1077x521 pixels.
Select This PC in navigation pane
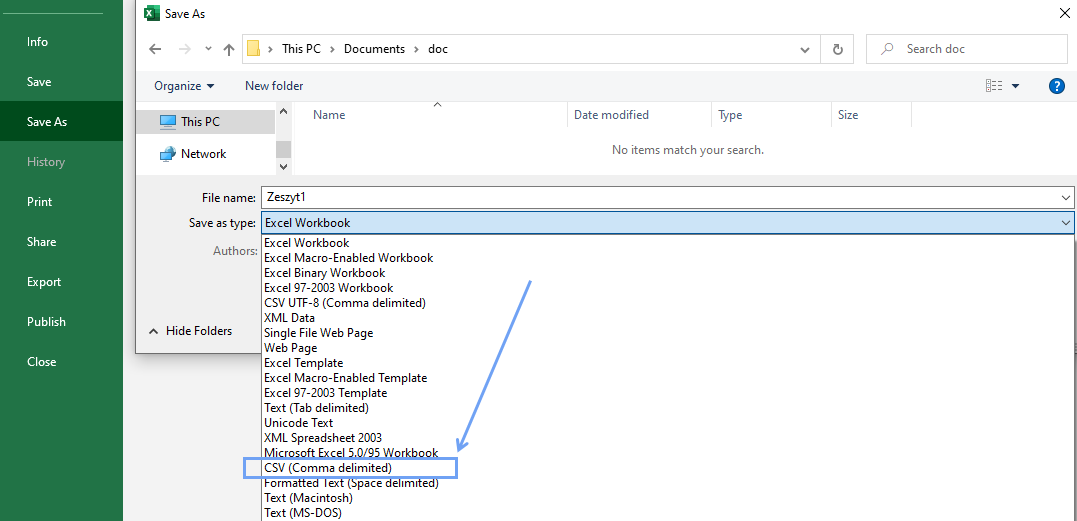point(200,122)
